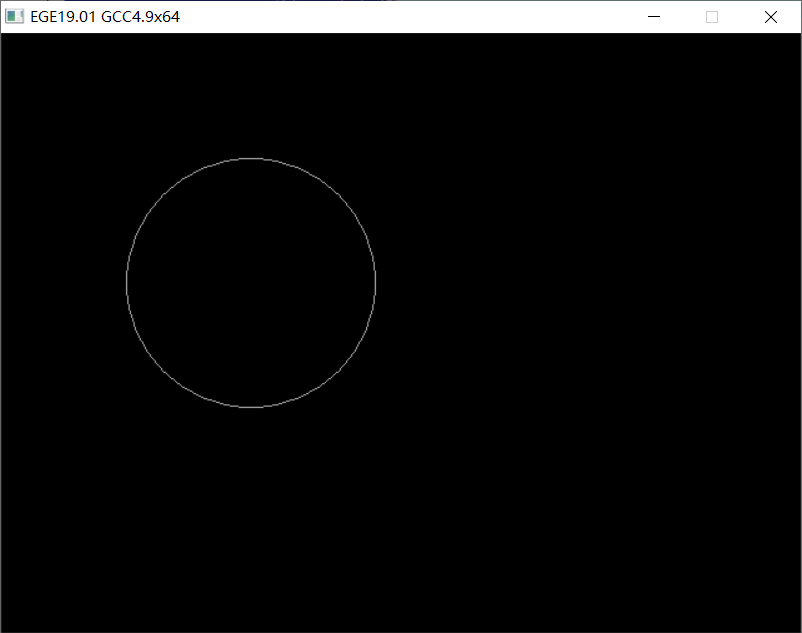Click the EGE application icon in title bar
The height and width of the screenshot is (633, 802).
coord(15,16)
